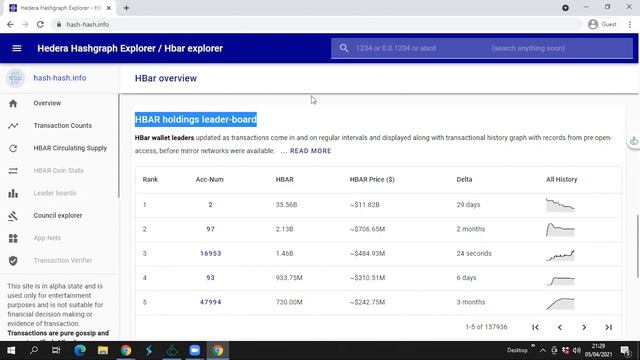Open Windows Start menu
The image size is (640, 360).
tap(11, 350)
